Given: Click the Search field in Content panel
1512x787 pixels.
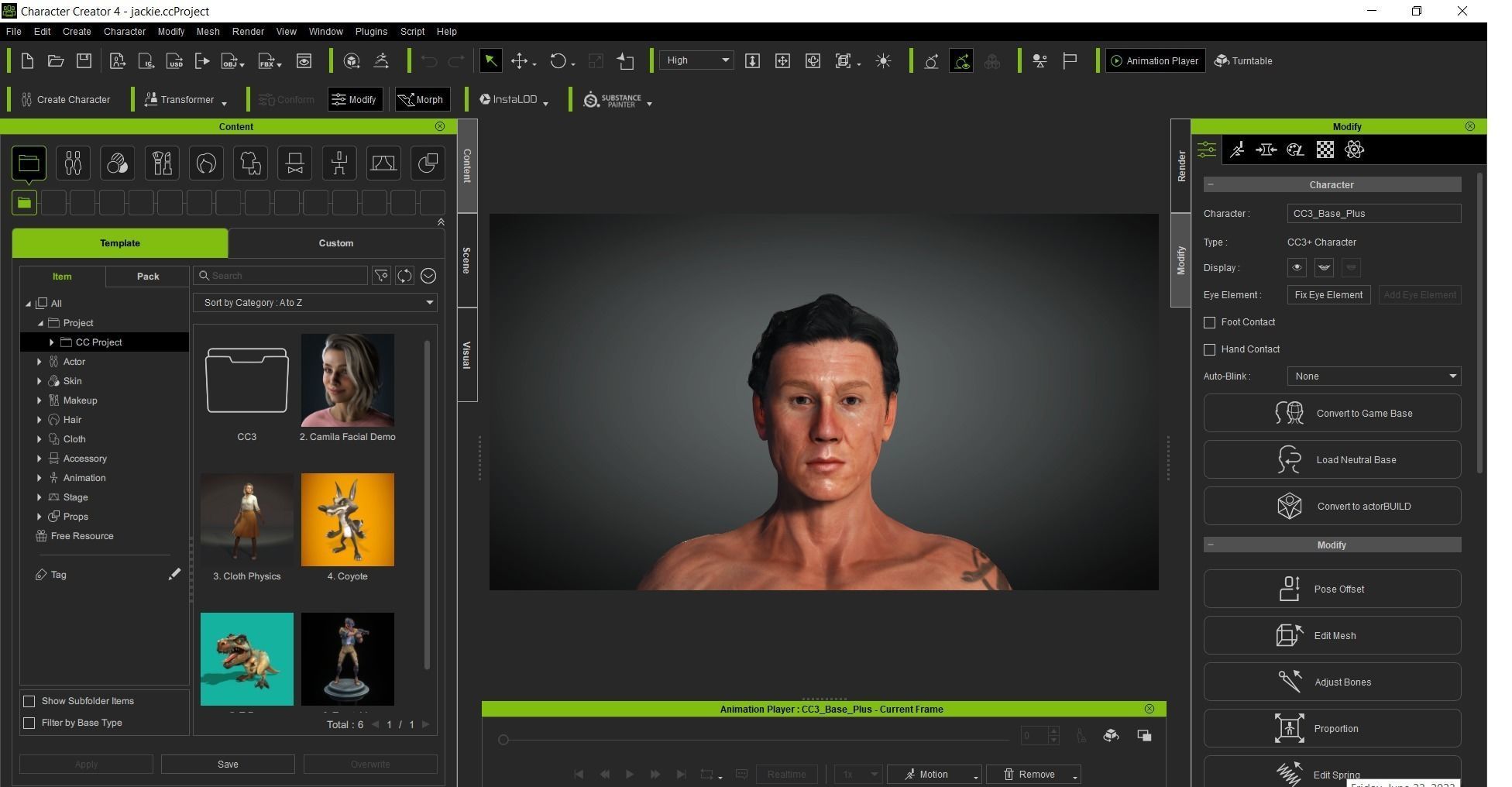Looking at the screenshot, I should (x=280, y=276).
